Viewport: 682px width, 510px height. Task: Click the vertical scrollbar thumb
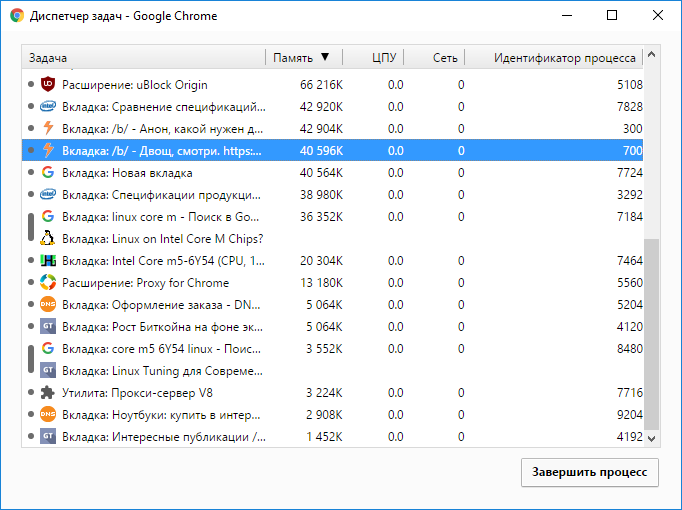(651, 334)
